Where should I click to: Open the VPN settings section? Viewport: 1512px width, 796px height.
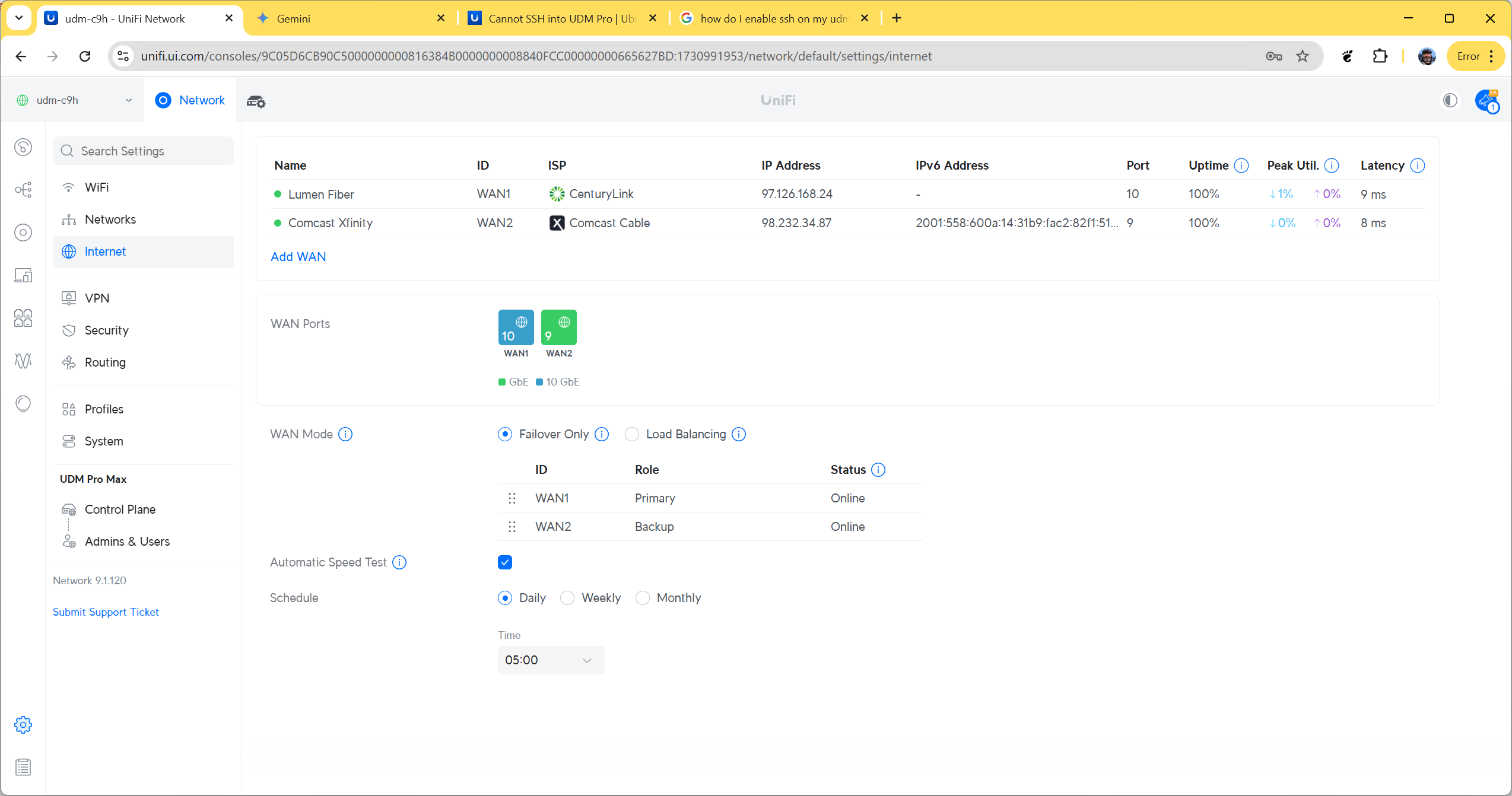point(97,298)
